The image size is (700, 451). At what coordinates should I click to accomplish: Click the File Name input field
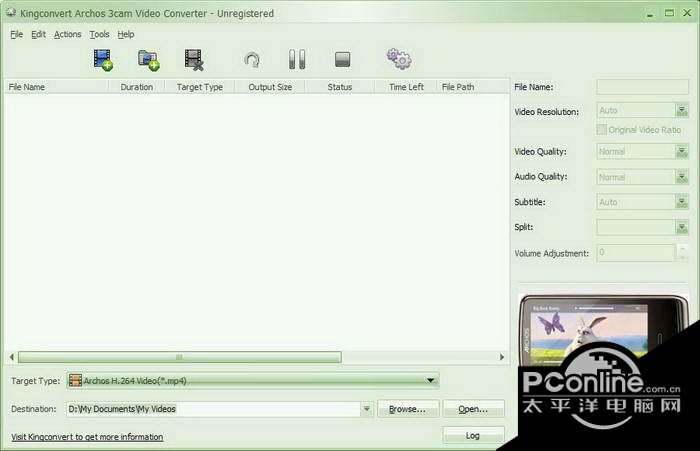point(642,87)
